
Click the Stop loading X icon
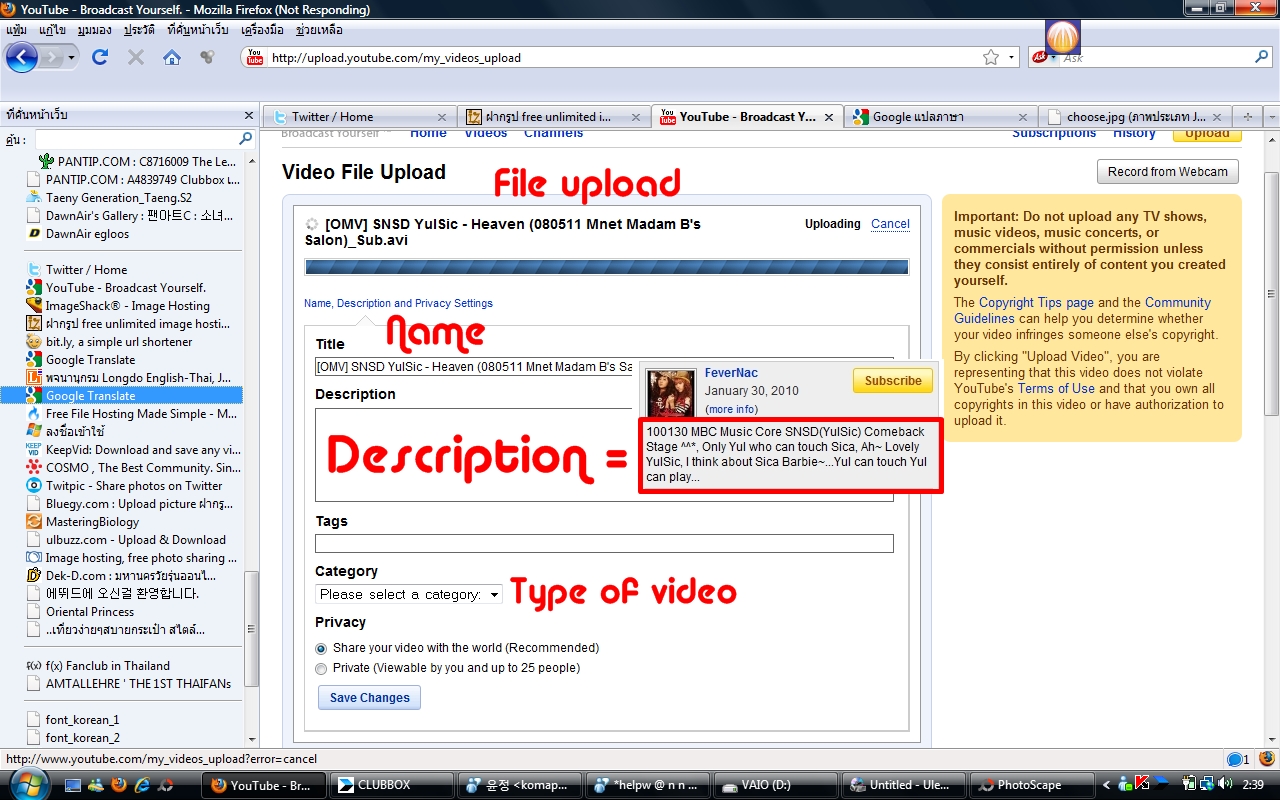pos(136,57)
